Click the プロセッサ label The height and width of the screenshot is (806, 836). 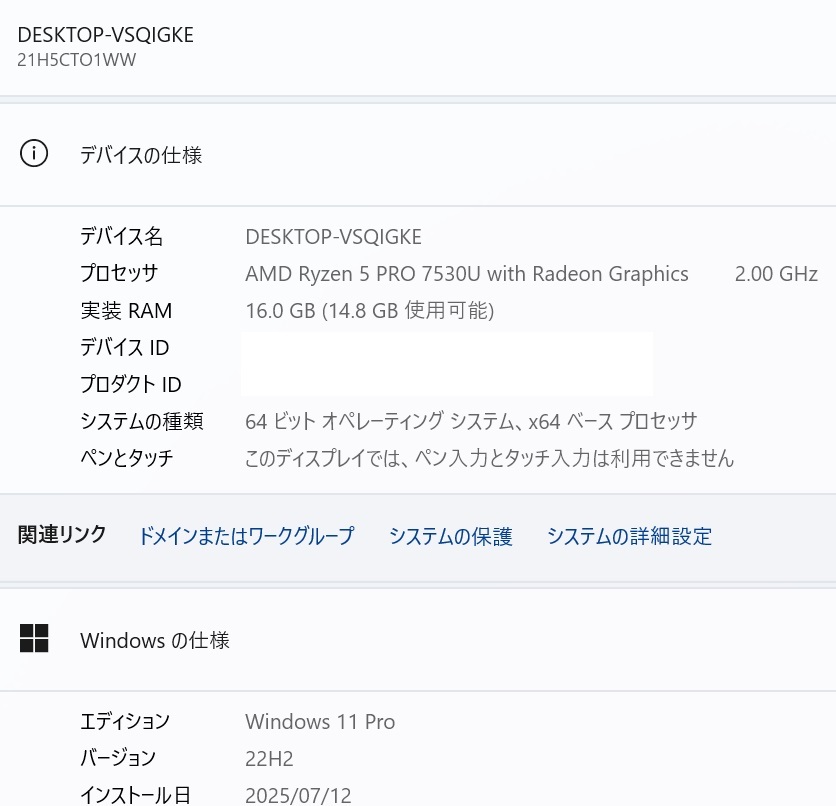click(119, 273)
